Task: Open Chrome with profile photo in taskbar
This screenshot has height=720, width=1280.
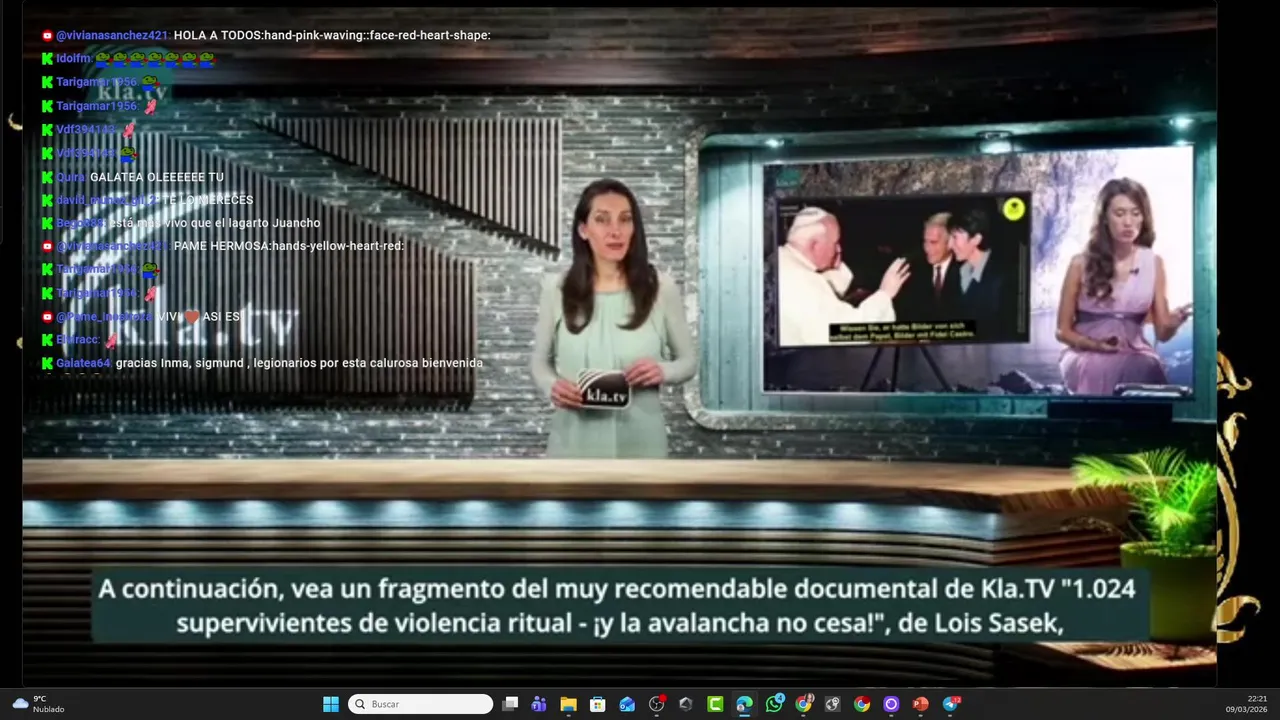Action: click(x=803, y=704)
